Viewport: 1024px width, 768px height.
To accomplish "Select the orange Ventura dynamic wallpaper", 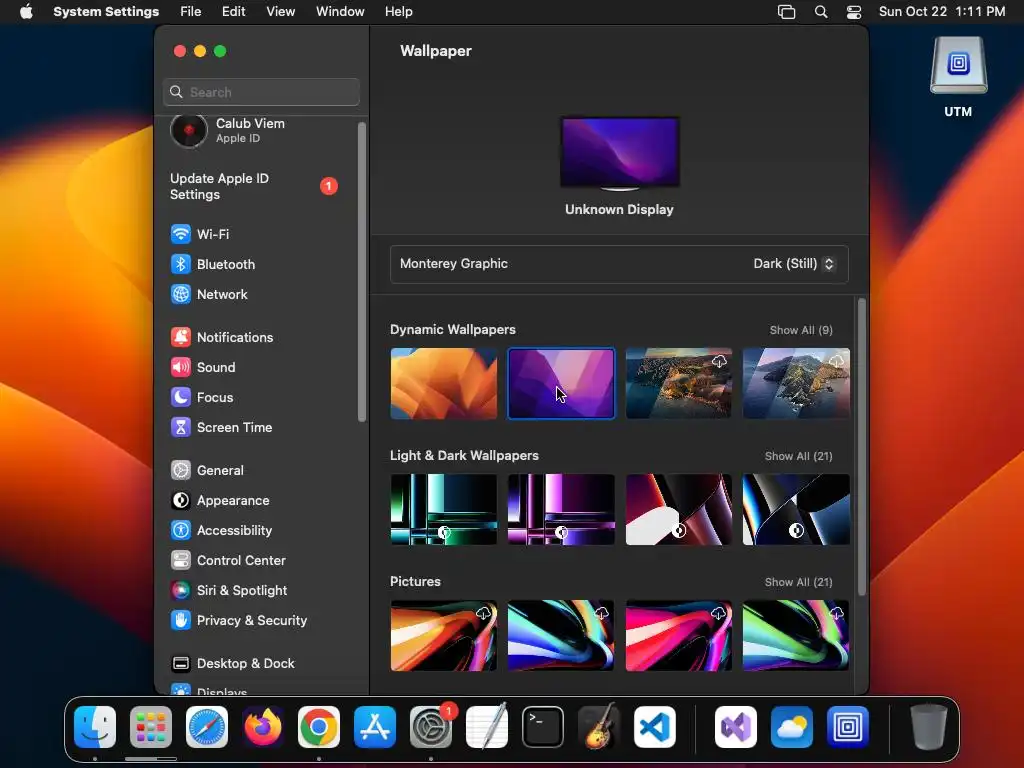I will pos(443,383).
